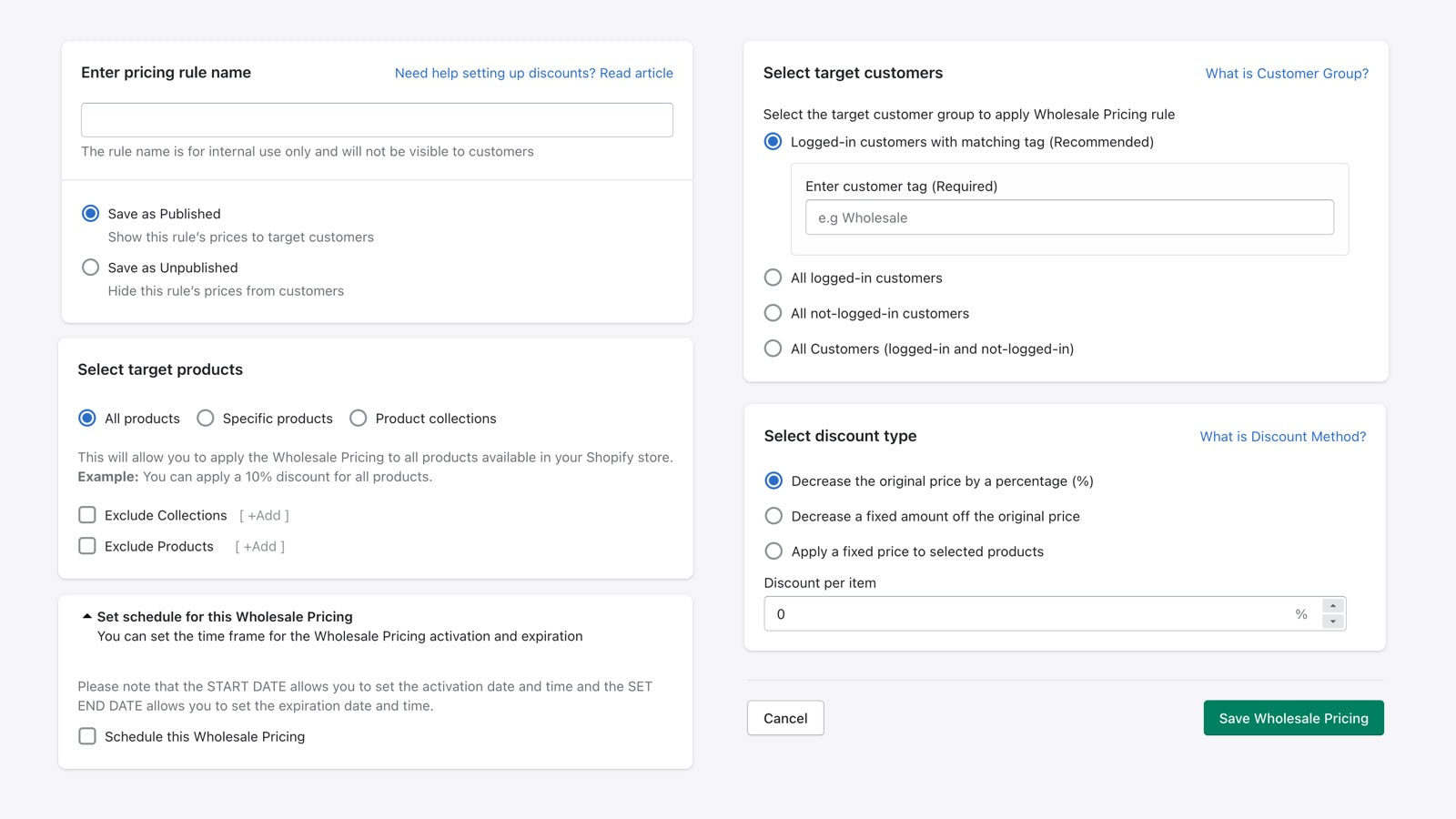Choose Decrease a fixed amount discount type
Screen dimensions: 1456x819
coord(773,516)
